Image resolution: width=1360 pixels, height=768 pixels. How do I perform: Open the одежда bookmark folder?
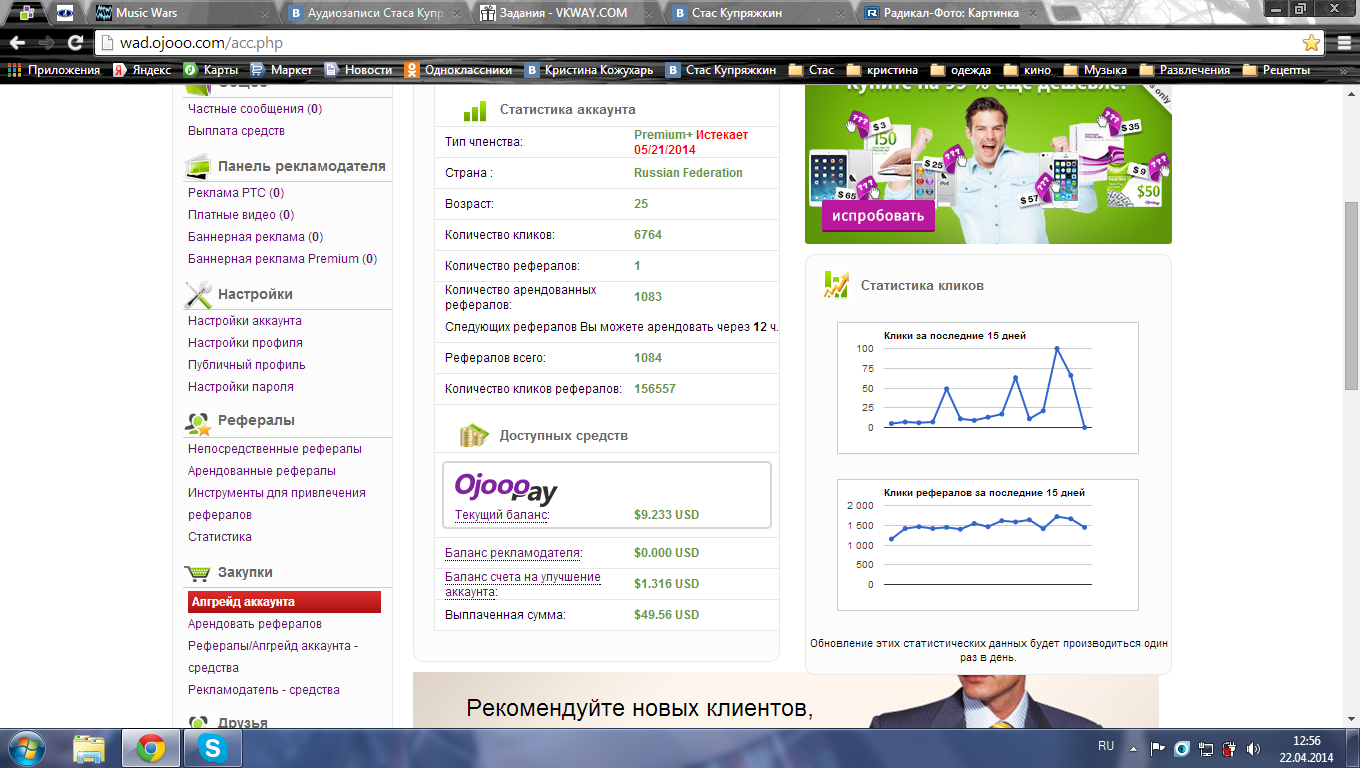coord(960,70)
